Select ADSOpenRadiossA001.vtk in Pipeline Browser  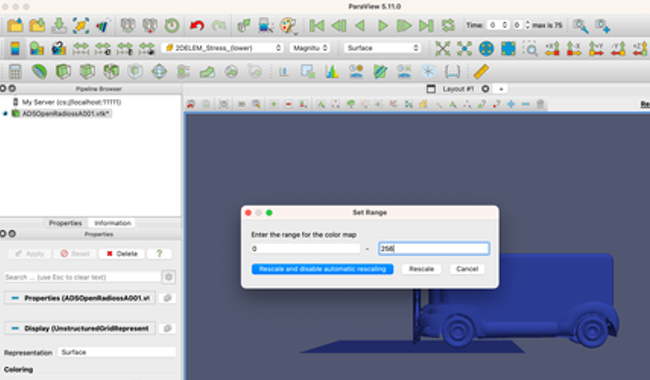65,114
